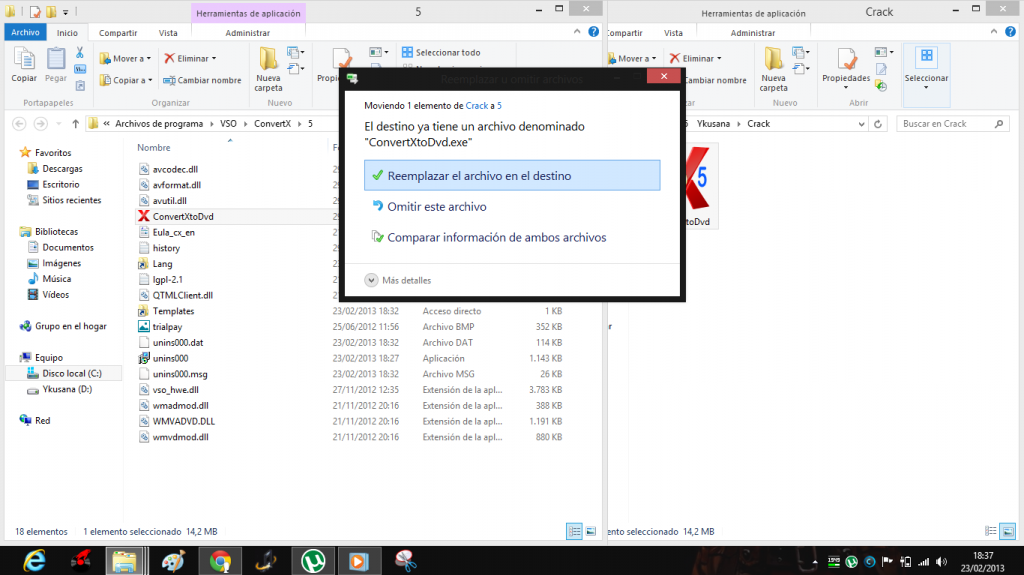This screenshot has height=575, width=1024.
Task: Select the avcodec.dll file
Action: [x=175, y=169]
